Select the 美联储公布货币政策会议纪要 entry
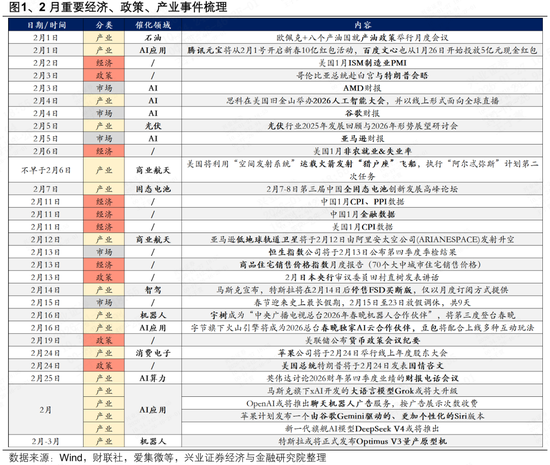This screenshot has width=550, height=465. (x=362, y=341)
